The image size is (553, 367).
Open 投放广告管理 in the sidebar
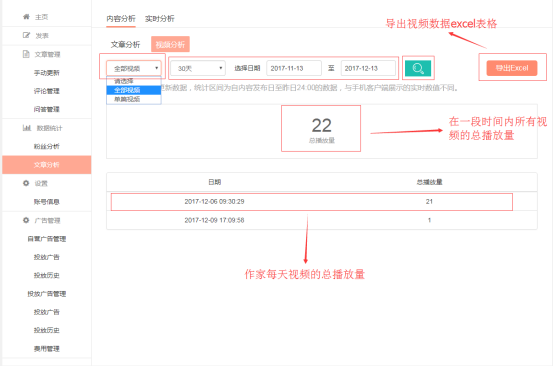pyautogui.click(x=47, y=294)
